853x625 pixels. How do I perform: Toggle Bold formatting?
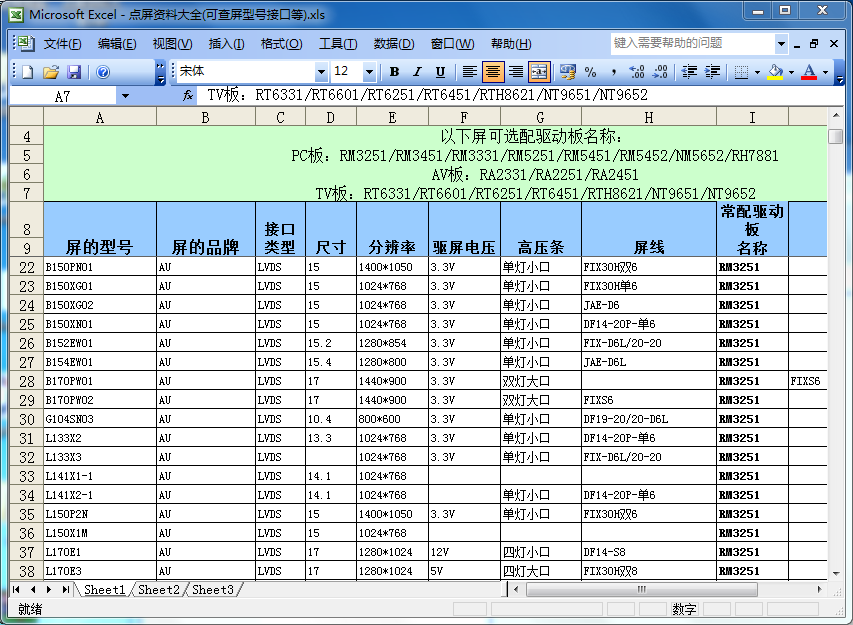click(x=395, y=72)
